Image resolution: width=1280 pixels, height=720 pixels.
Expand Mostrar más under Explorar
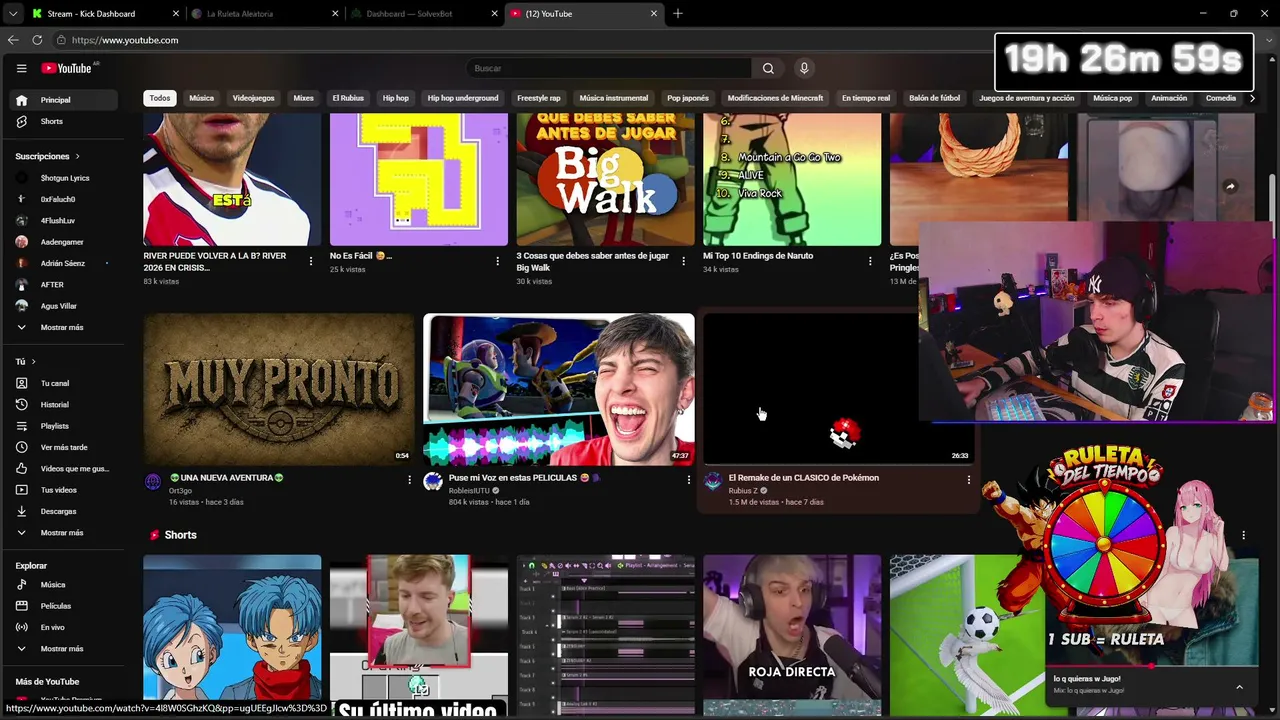[x=62, y=649]
